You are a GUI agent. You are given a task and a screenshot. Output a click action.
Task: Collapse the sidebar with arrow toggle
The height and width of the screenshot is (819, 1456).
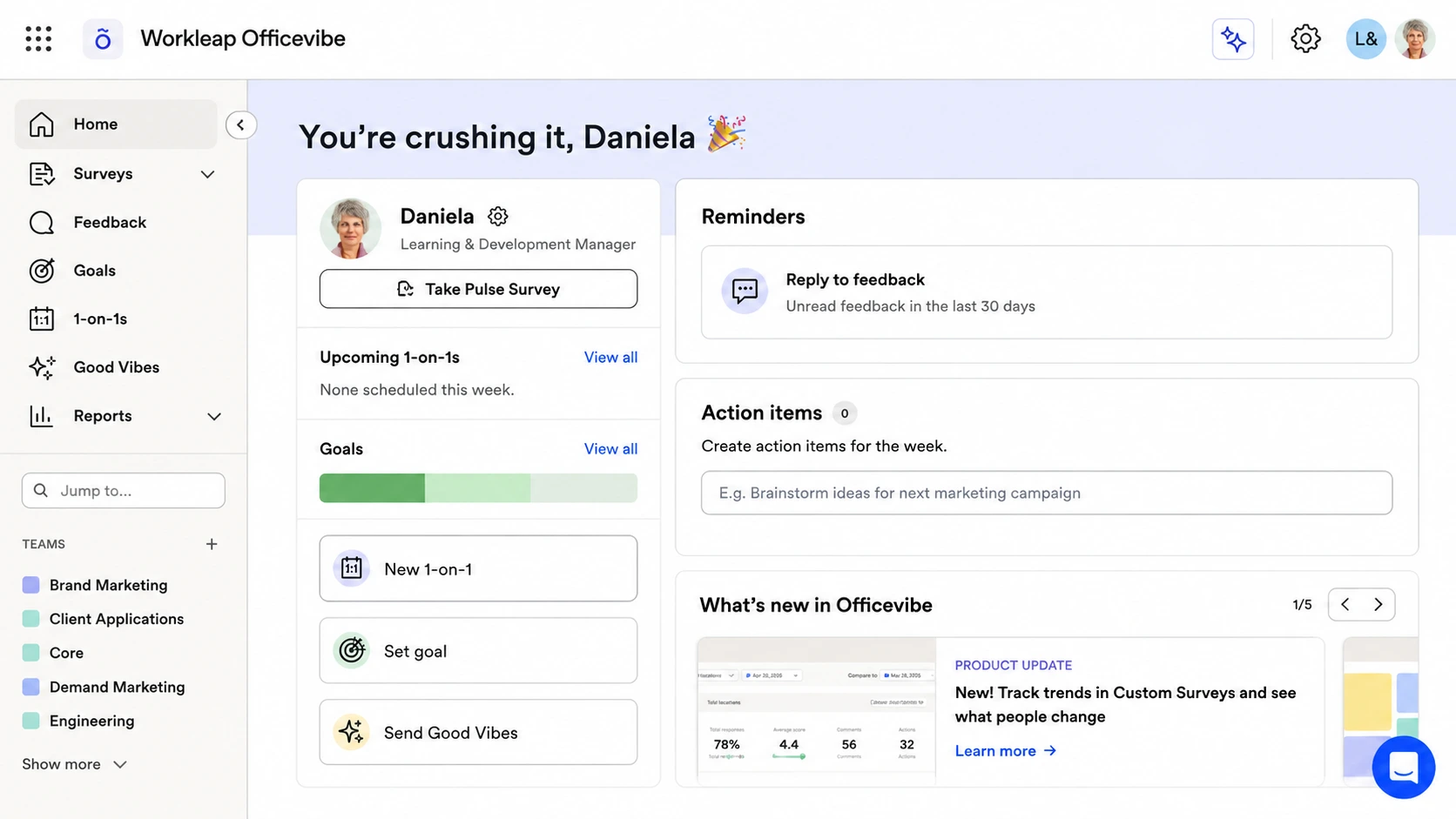(x=240, y=124)
